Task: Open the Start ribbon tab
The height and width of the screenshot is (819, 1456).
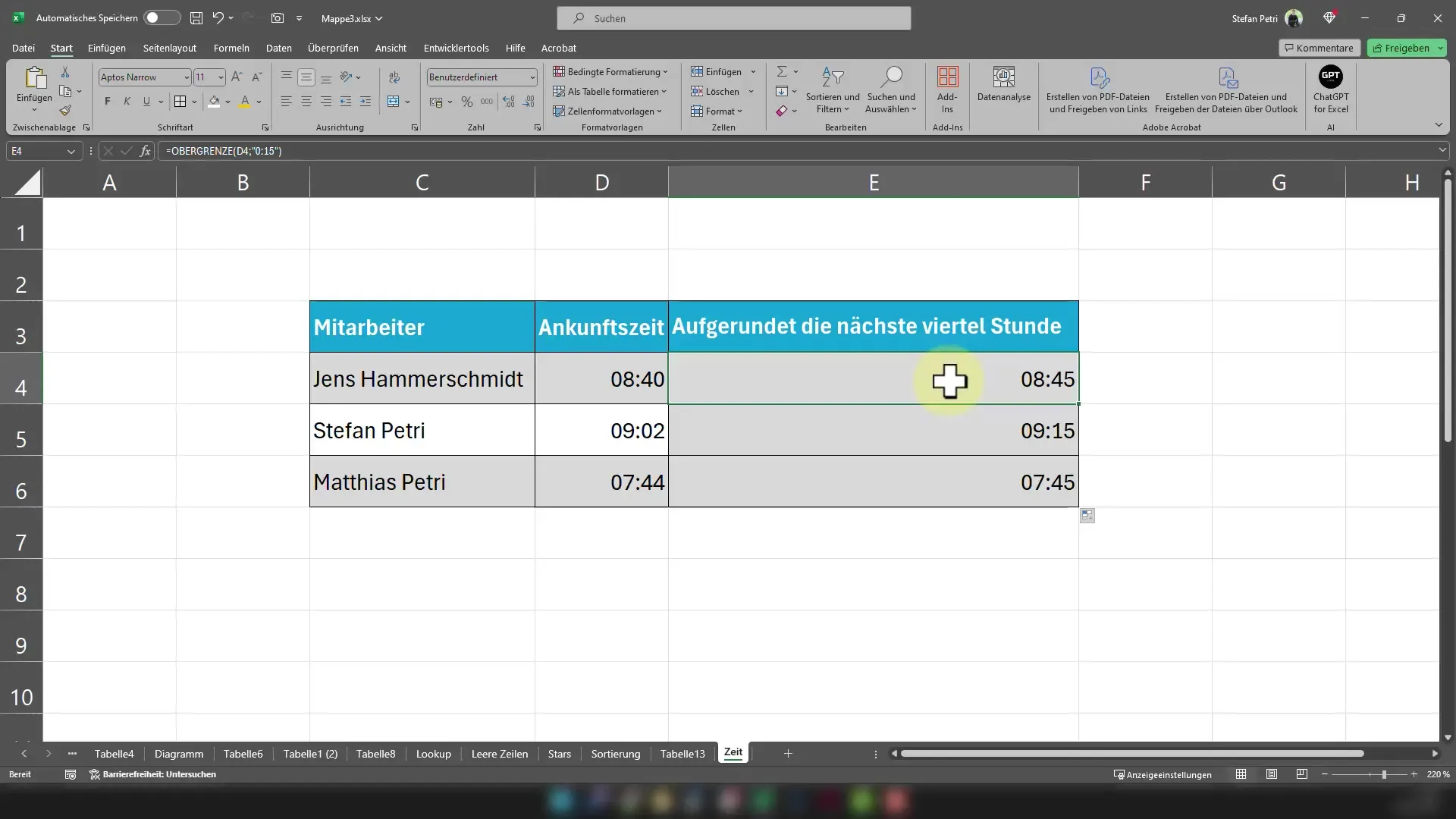Action: coord(61,47)
